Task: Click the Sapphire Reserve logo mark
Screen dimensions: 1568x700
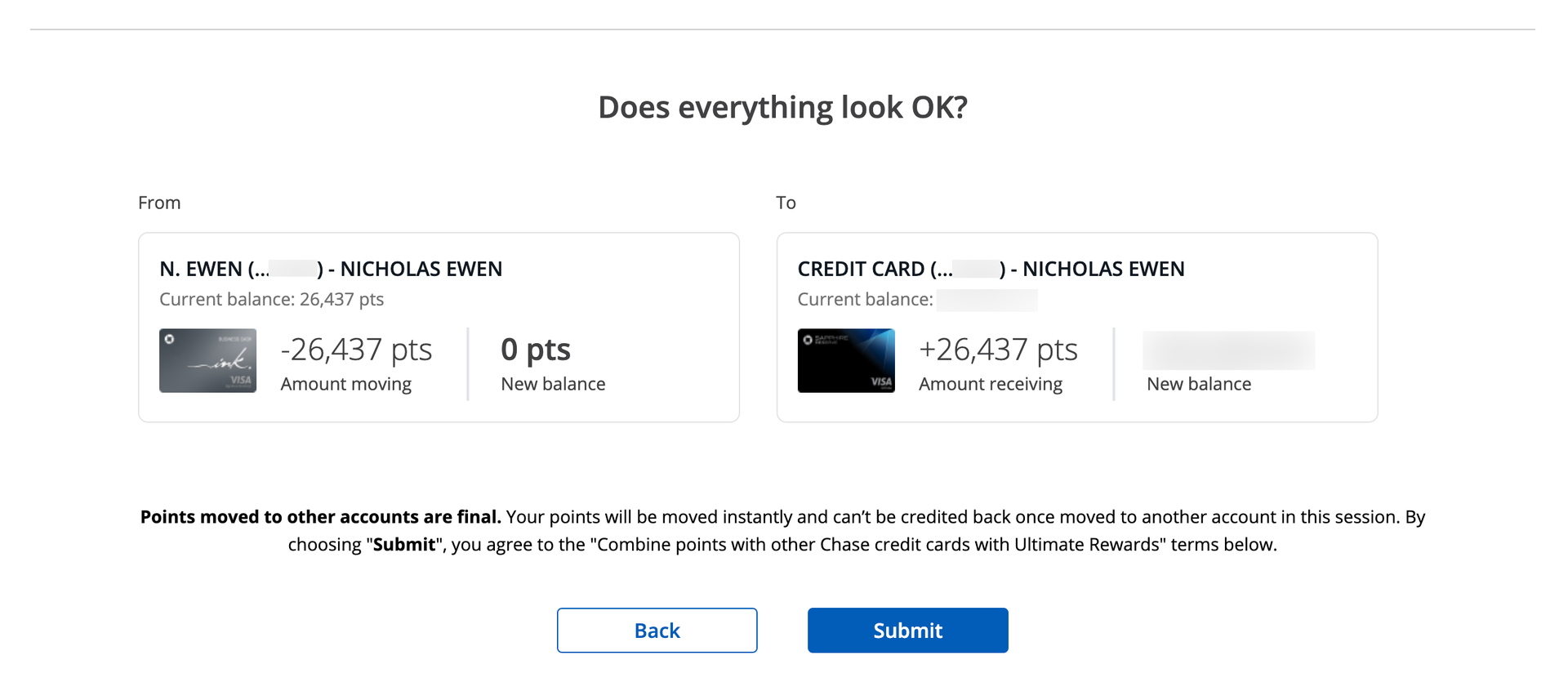Action: pyautogui.click(x=809, y=340)
